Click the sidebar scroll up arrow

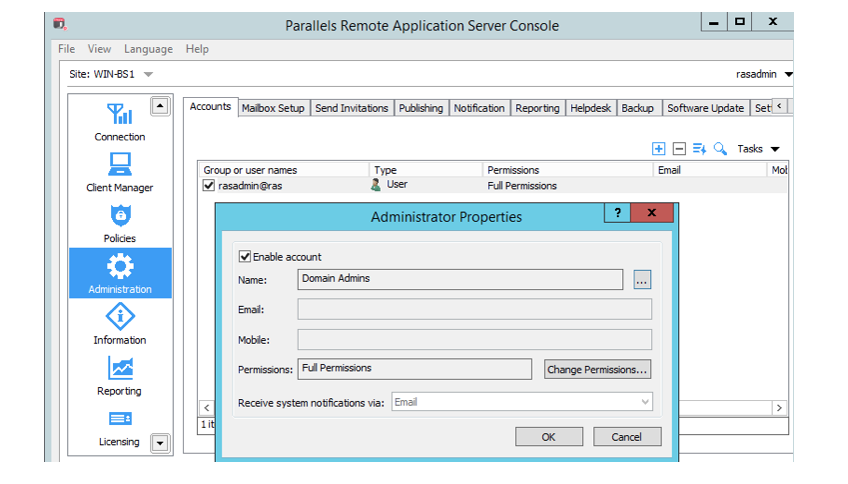(160, 106)
